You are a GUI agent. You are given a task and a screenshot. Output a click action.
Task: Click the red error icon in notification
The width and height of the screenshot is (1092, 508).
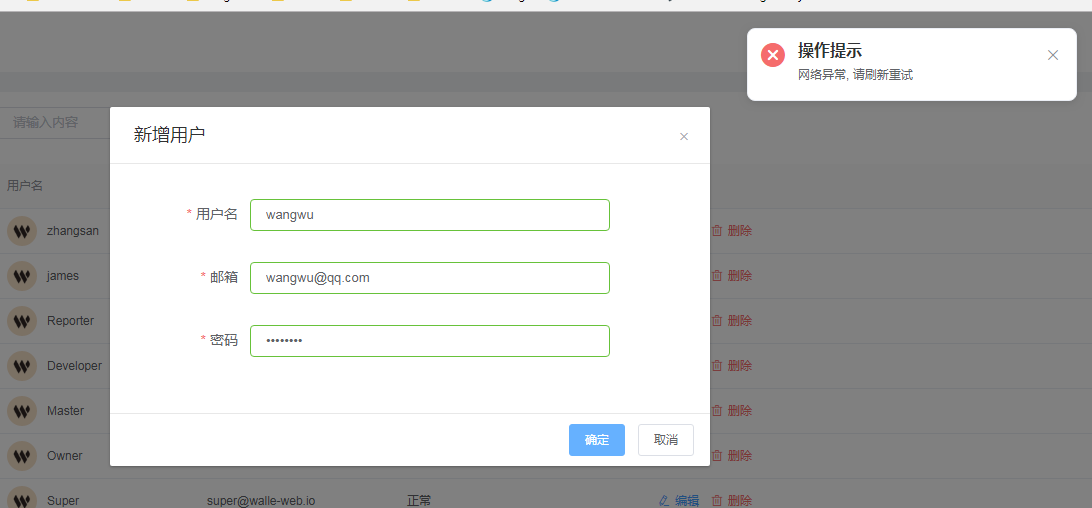tap(773, 55)
